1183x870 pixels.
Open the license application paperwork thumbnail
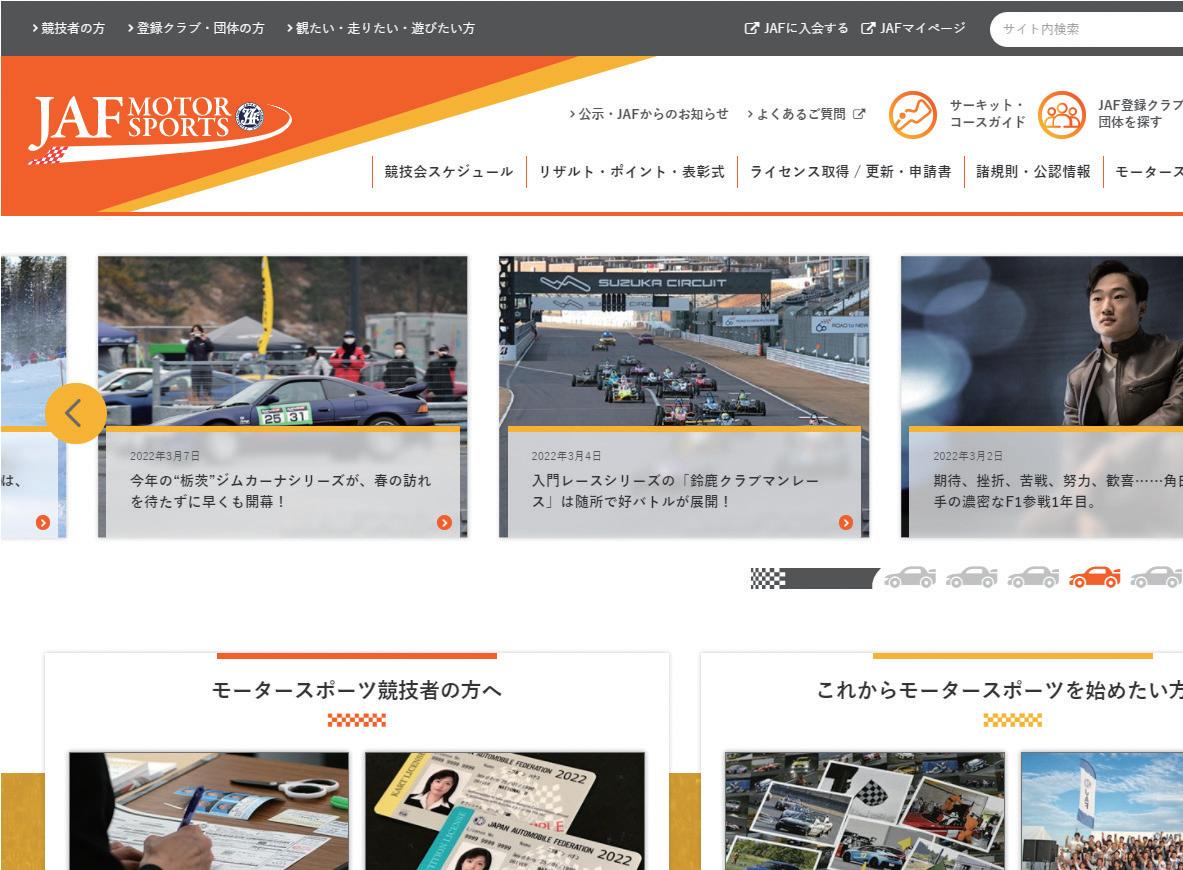(209, 811)
